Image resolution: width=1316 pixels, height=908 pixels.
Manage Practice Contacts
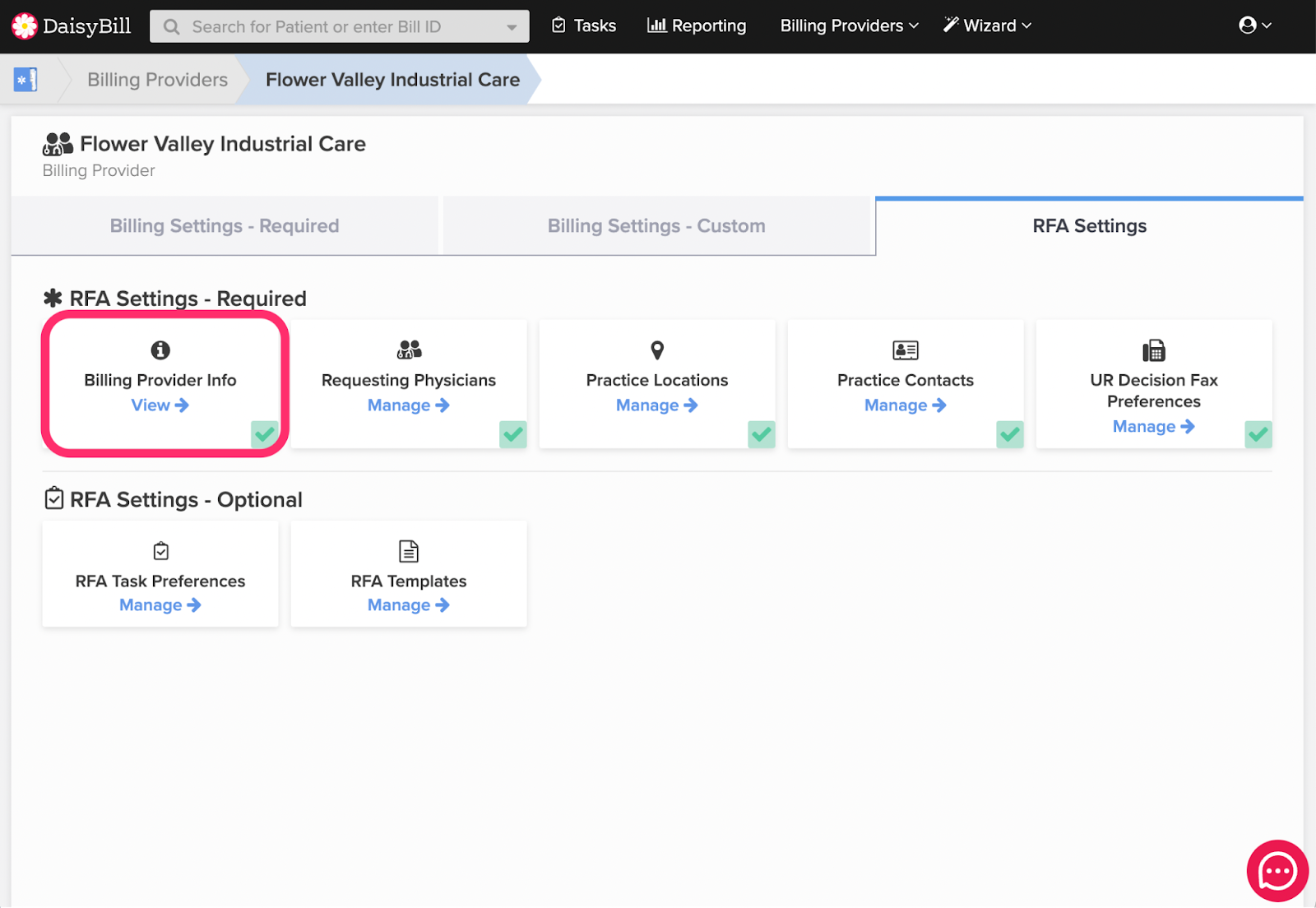[906, 405]
